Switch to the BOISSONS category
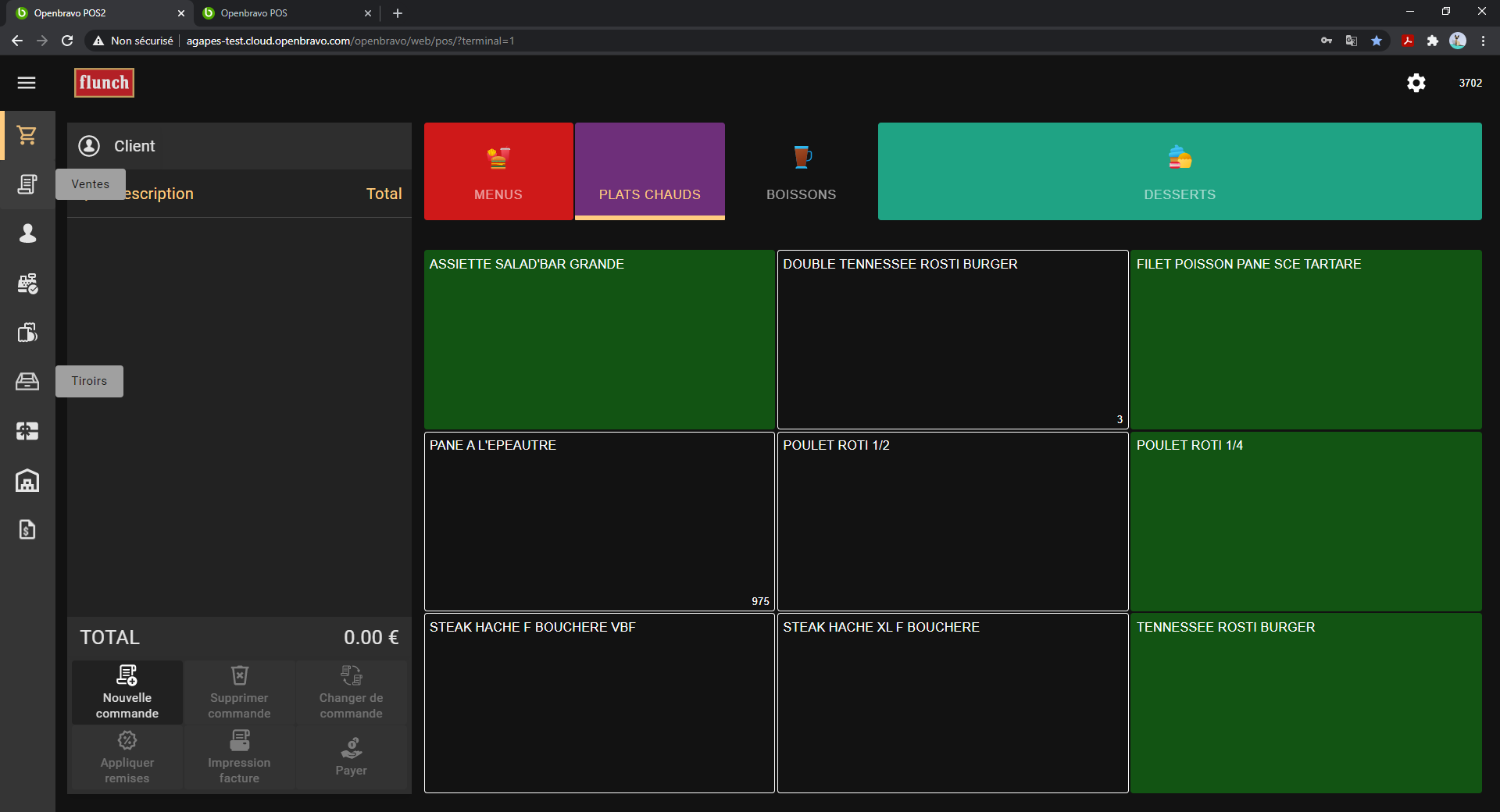The height and width of the screenshot is (812, 1500). [x=801, y=171]
